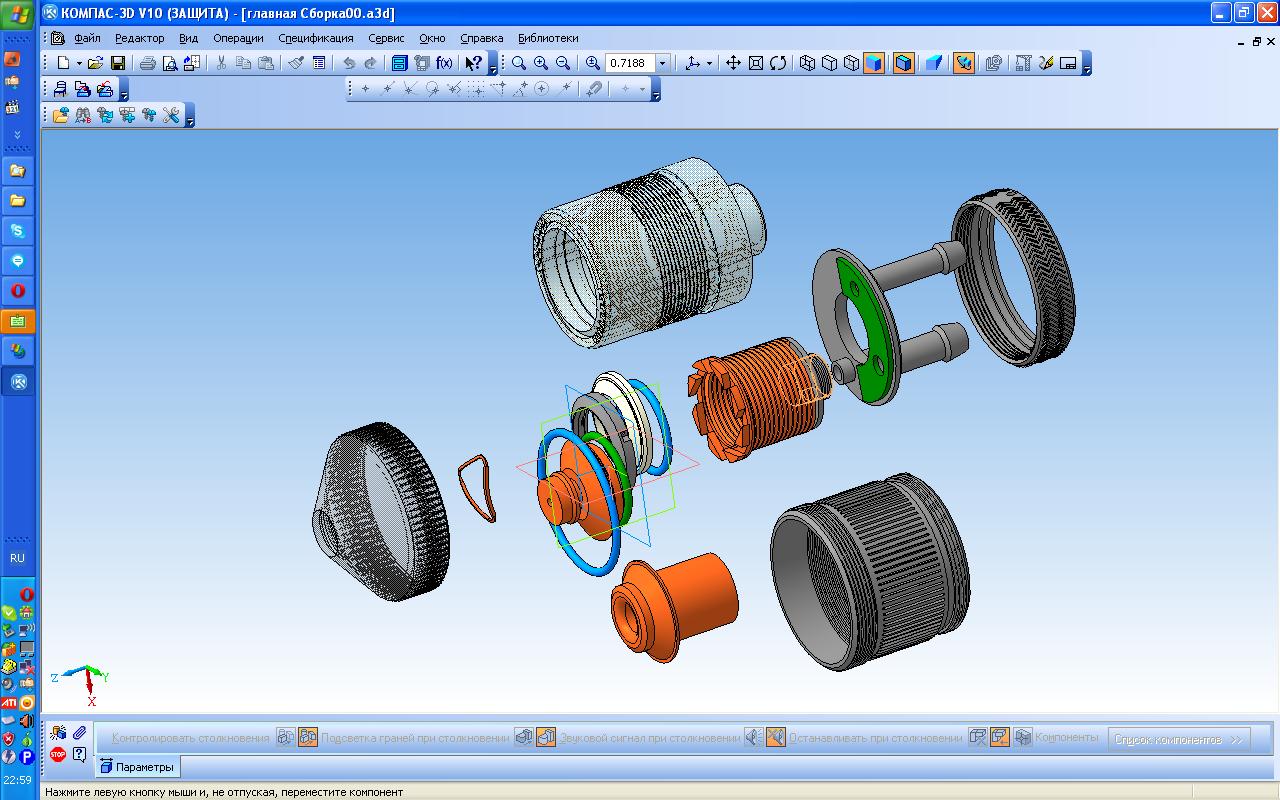Toggle shaded display mode
The width and height of the screenshot is (1280, 800).
874,63
